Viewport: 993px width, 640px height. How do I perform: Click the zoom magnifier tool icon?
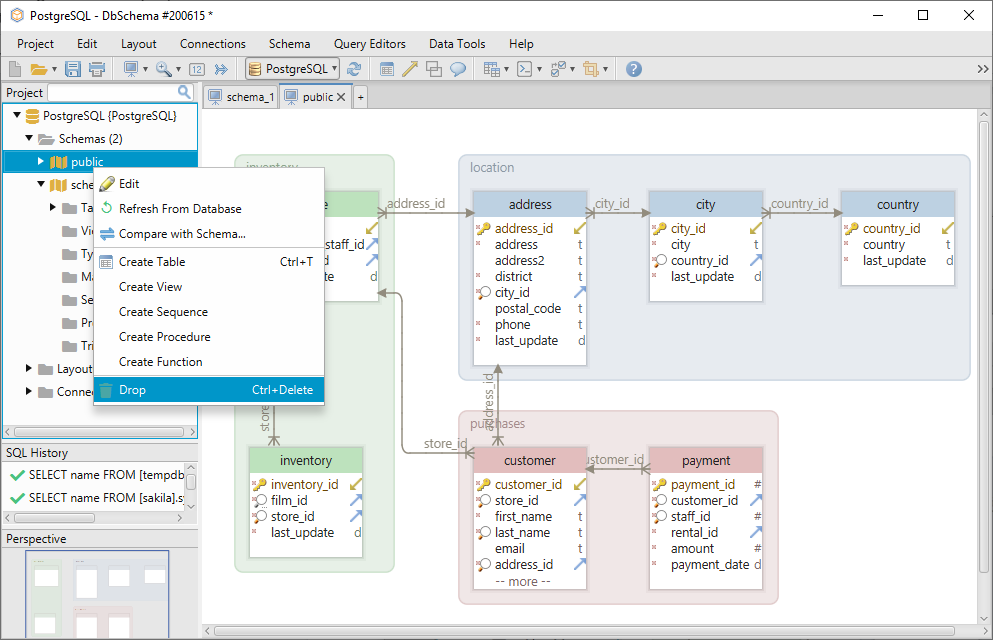[163, 69]
